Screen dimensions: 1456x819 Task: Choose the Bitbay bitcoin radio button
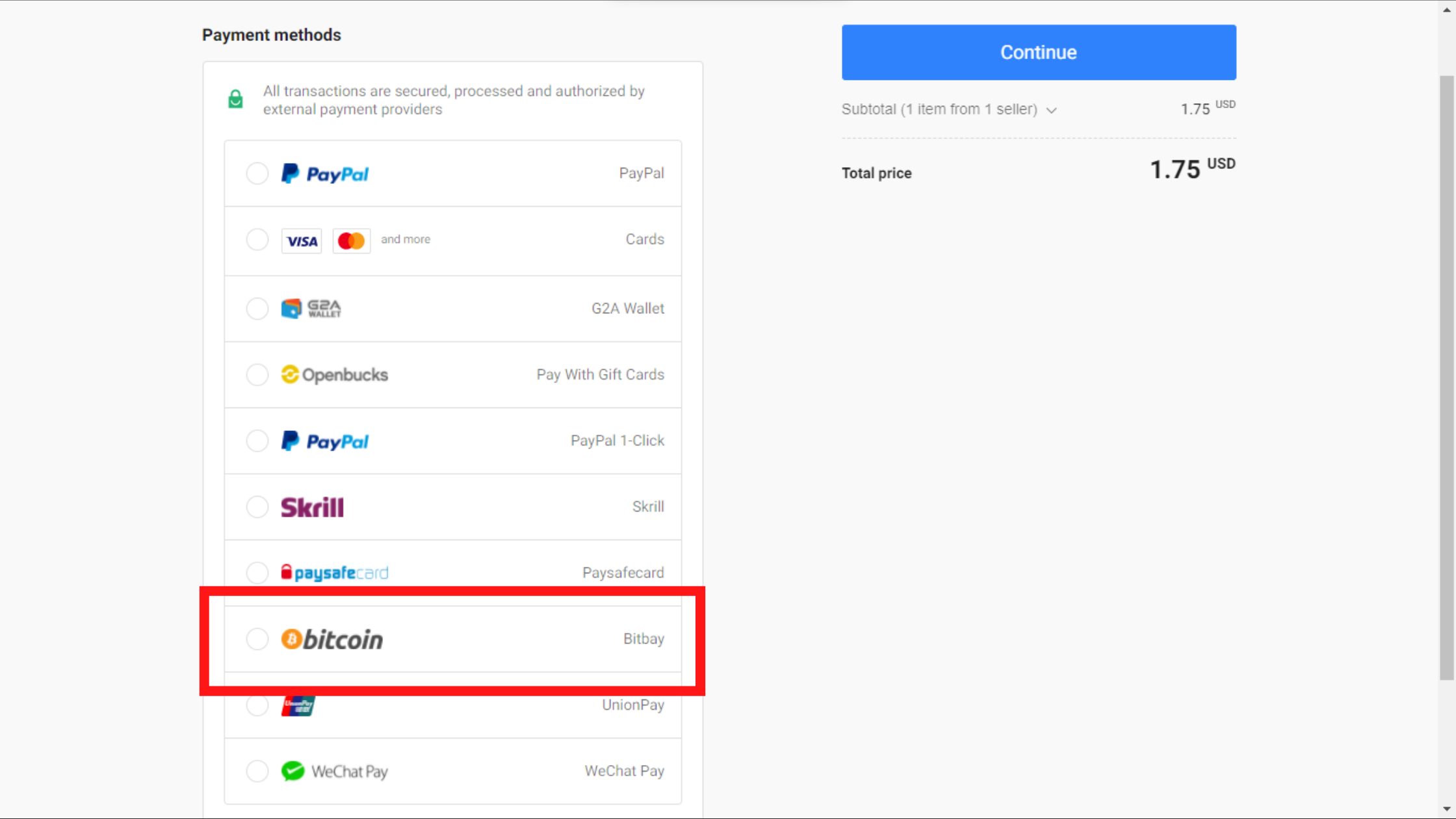tap(257, 639)
